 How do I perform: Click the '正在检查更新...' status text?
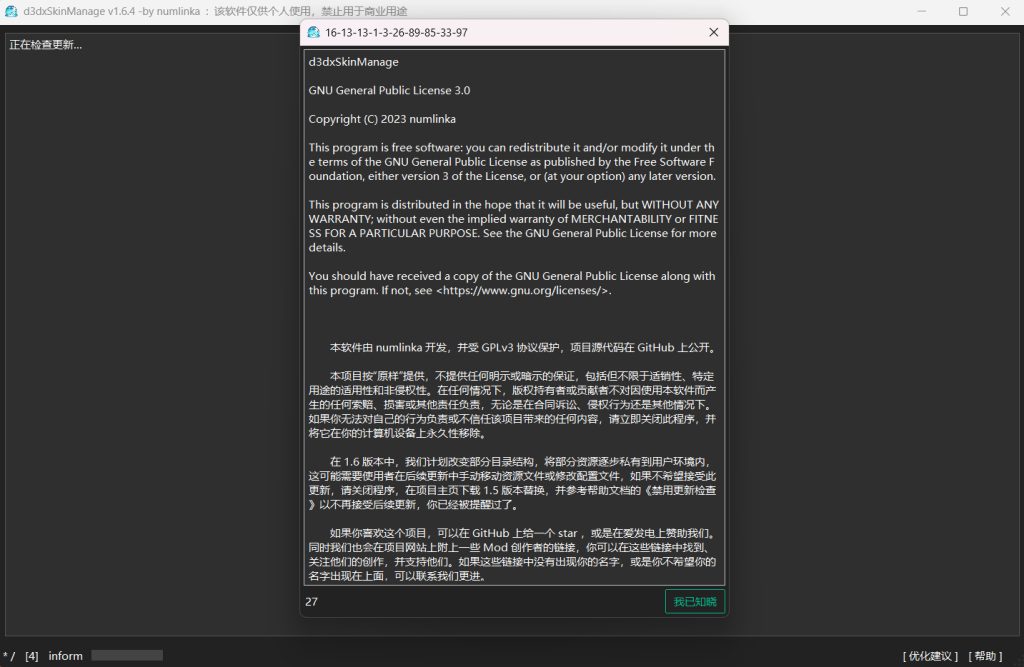tap(46, 45)
